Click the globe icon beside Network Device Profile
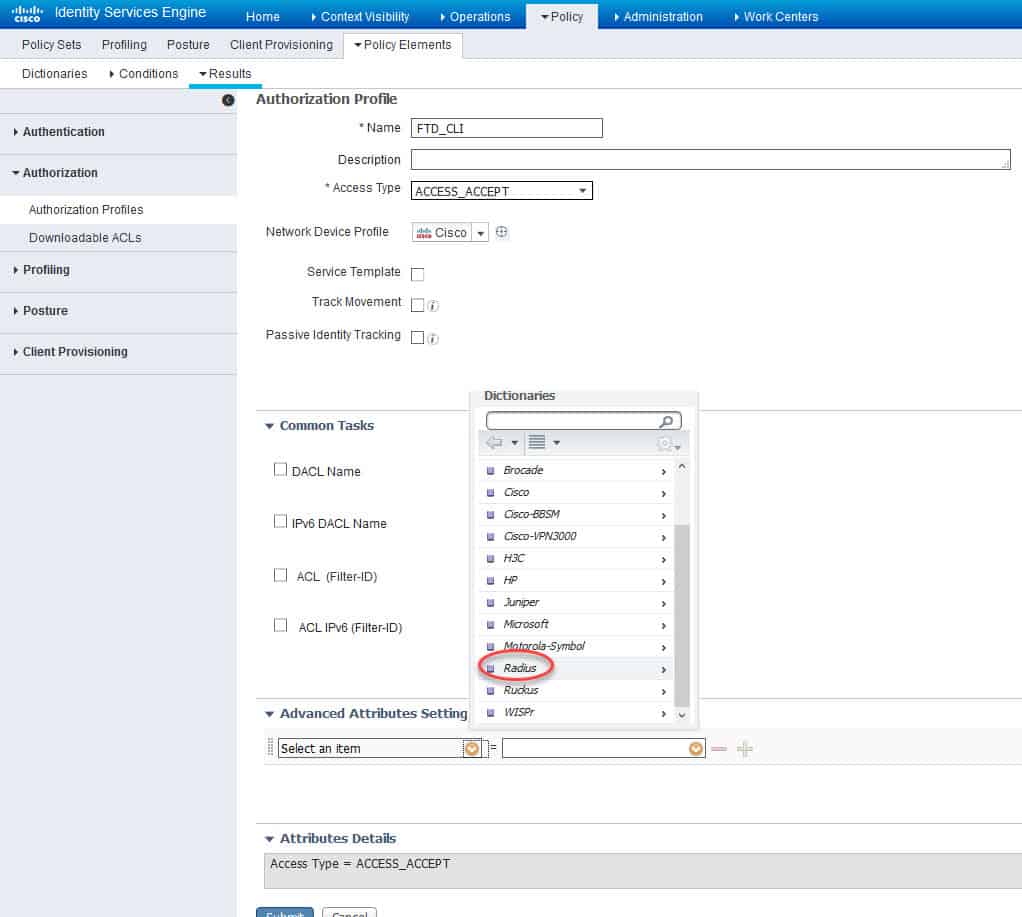Viewport: 1022px width, 917px height. click(501, 232)
